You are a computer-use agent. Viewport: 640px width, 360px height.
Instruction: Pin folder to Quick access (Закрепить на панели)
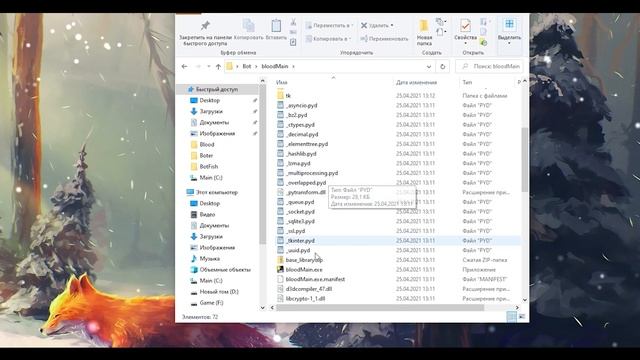(x=205, y=33)
